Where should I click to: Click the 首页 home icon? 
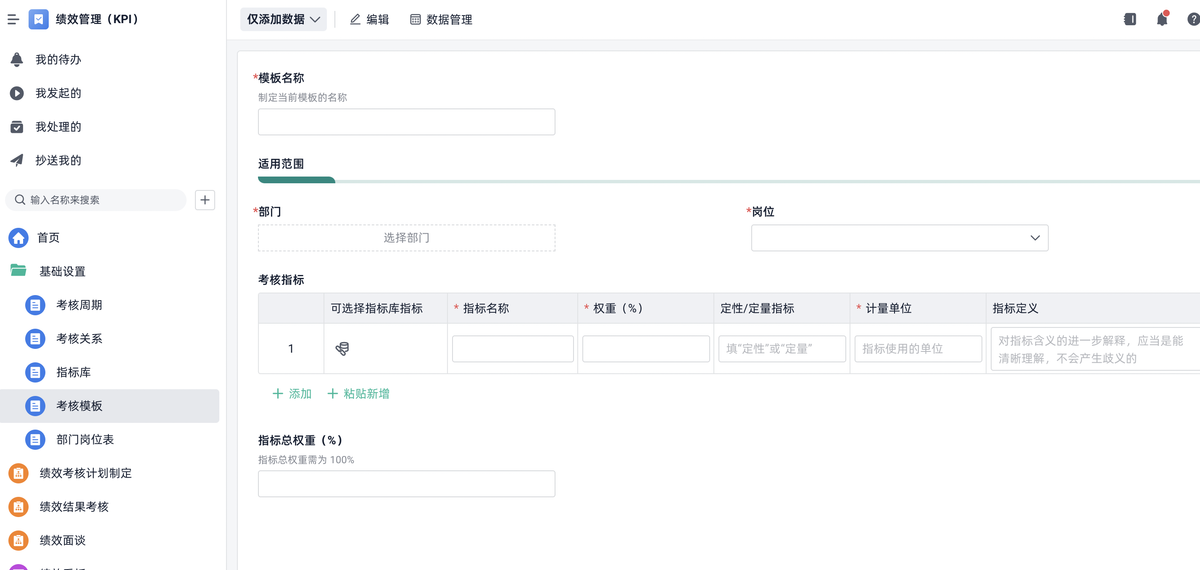(18, 238)
